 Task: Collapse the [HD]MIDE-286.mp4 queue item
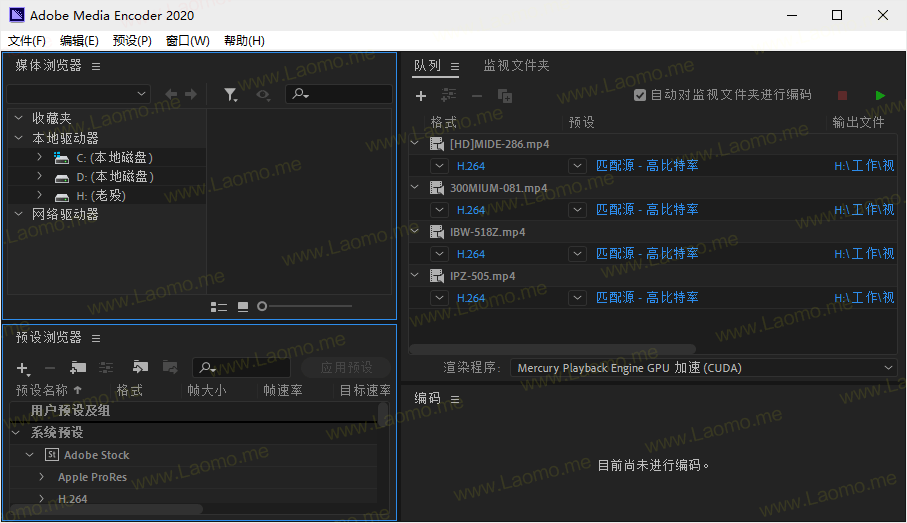pos(415,143)
